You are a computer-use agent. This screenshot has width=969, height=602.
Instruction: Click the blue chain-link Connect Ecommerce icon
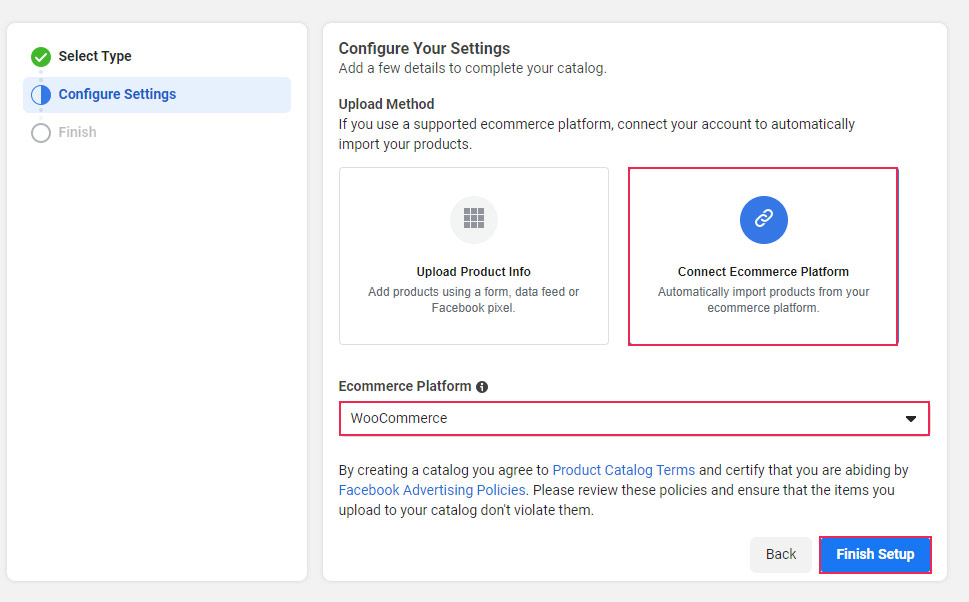[x=763, y=219]
